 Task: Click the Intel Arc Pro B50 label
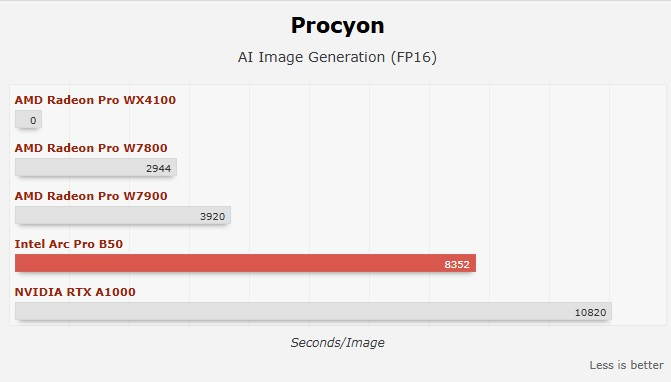click(x=68, y=244)
